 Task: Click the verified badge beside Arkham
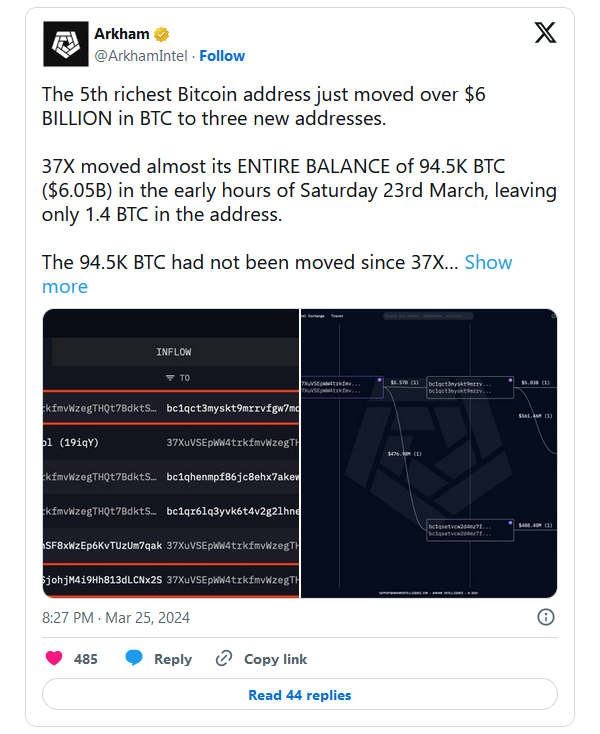(161, 34)
